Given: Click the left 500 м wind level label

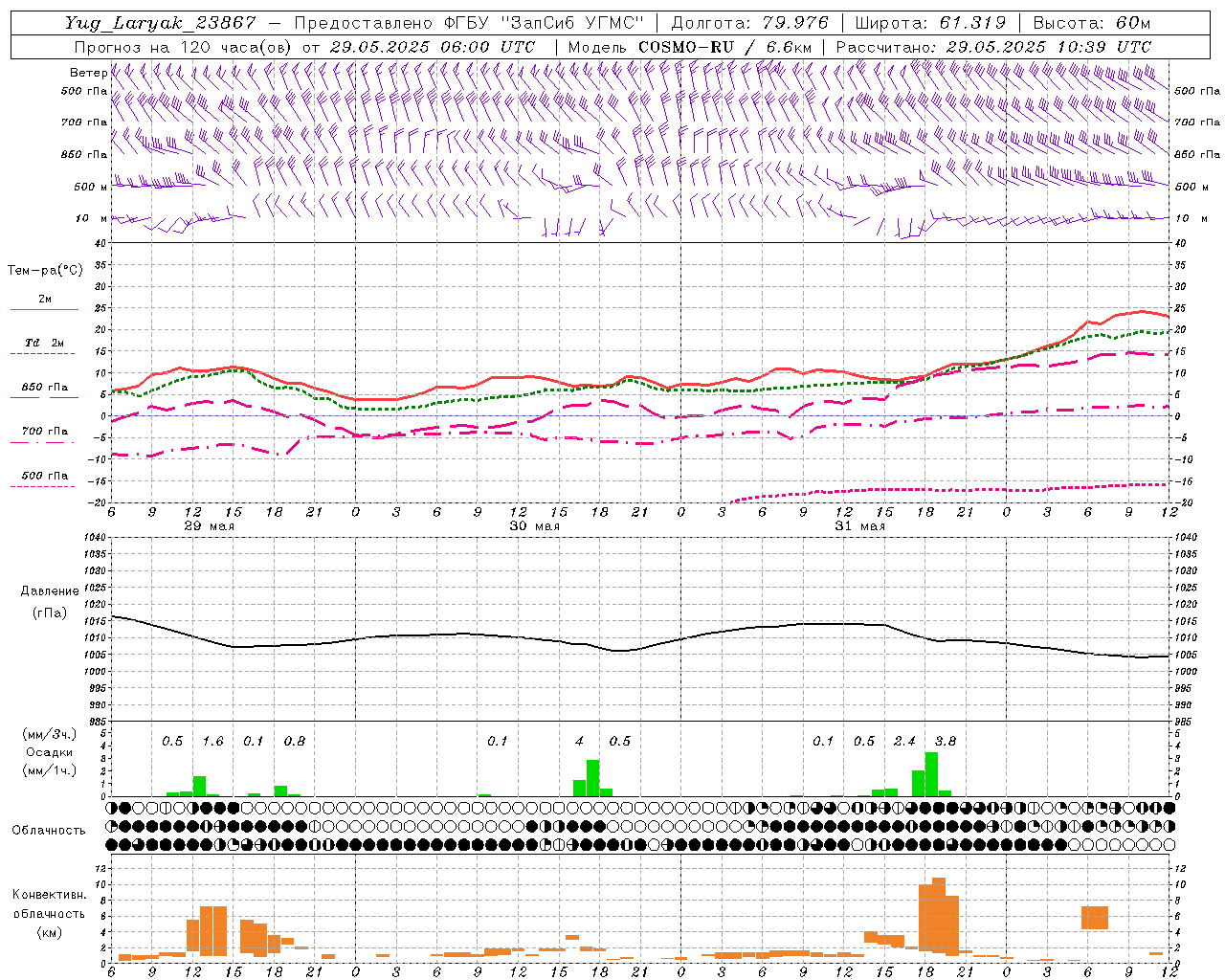Looking at the screenshot, I should coord(91,187).
